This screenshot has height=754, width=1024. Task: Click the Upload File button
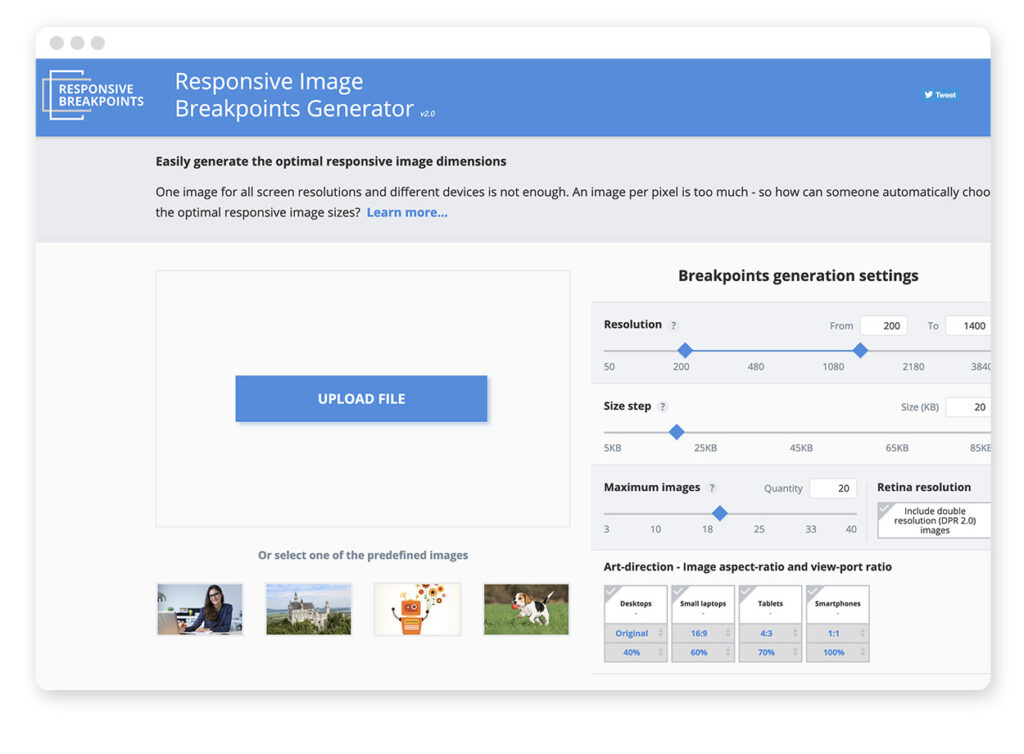click(361, 398)
